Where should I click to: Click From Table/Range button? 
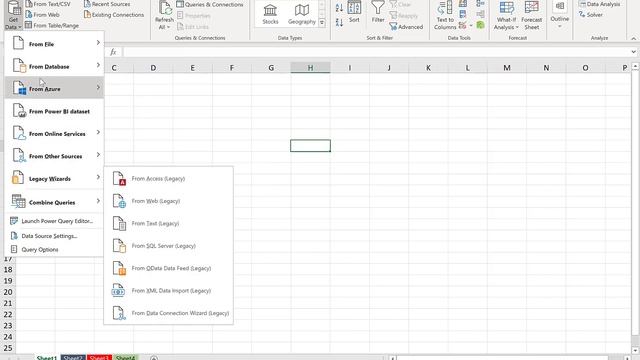[52, 25]
